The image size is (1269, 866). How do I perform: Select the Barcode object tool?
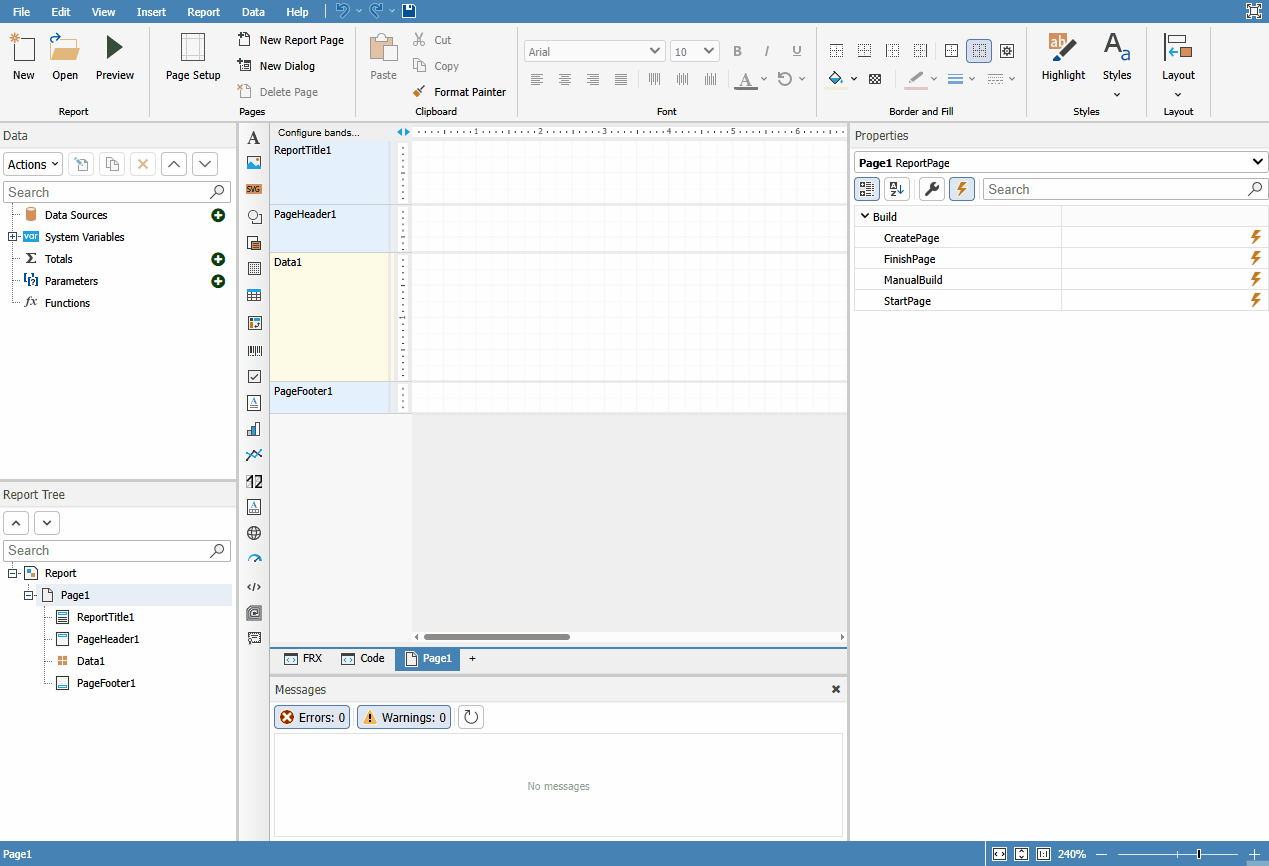coord(254,351)
